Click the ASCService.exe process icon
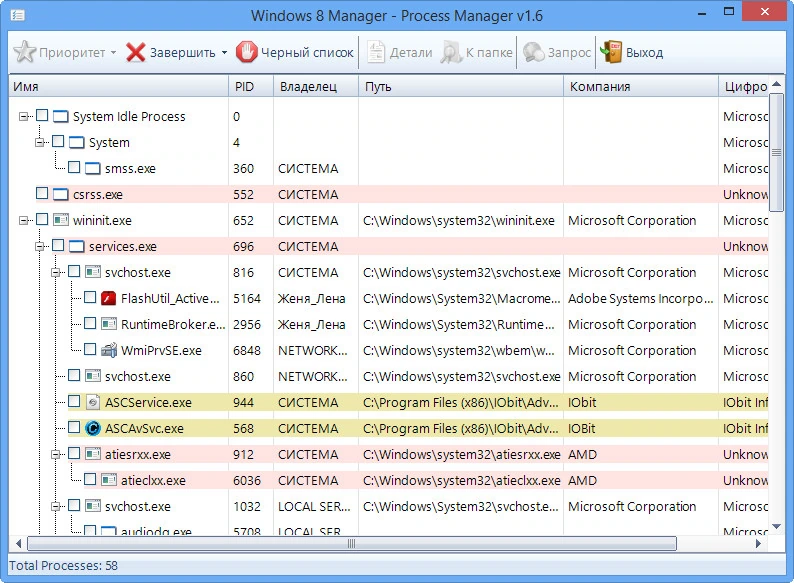Image resolution: width=794 pixels, height=583 pixels. (x=93, y=403)
